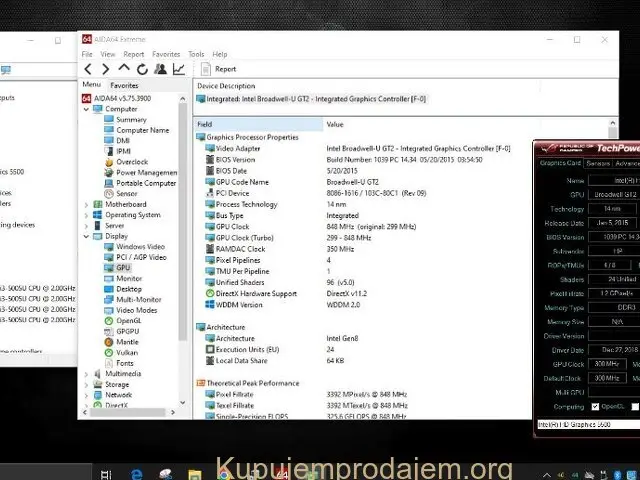Click the graph chart toolbar icon
640x480 pixels.
point(177,69)
